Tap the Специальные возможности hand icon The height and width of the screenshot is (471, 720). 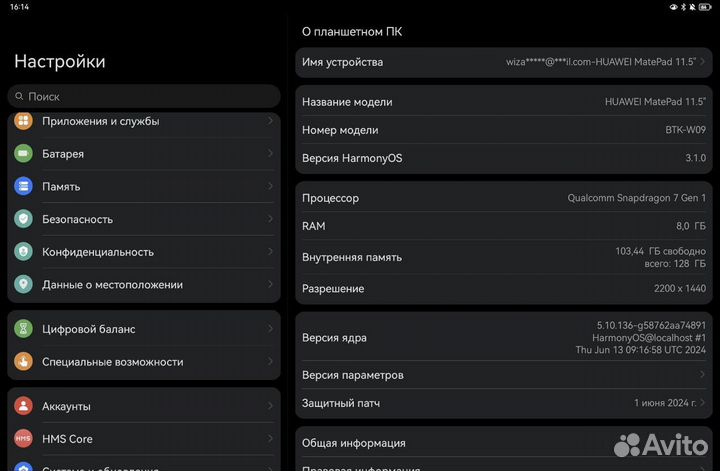(x=23, y=361)
